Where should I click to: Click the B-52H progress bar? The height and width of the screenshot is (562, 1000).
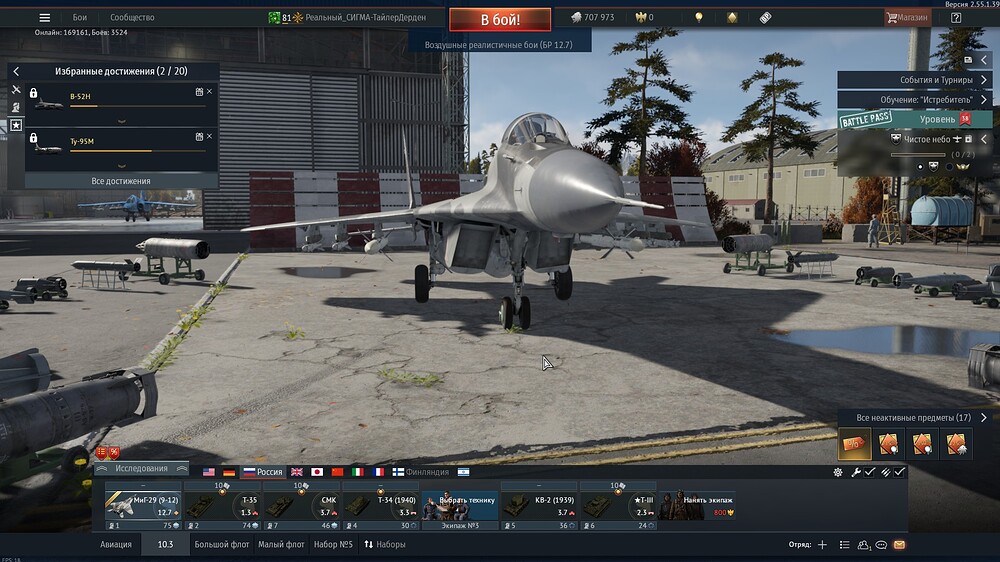pyautogui.click(x=138, y=106)
